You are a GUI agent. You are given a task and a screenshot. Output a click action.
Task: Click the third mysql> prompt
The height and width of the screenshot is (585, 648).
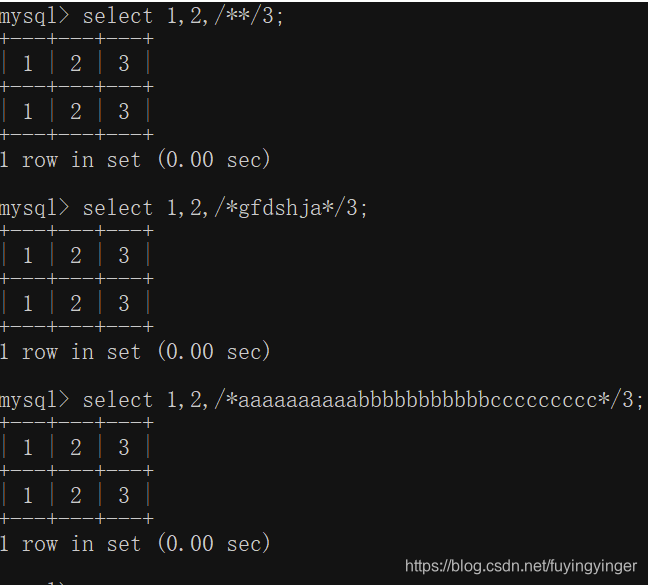[x=35, y=400]
